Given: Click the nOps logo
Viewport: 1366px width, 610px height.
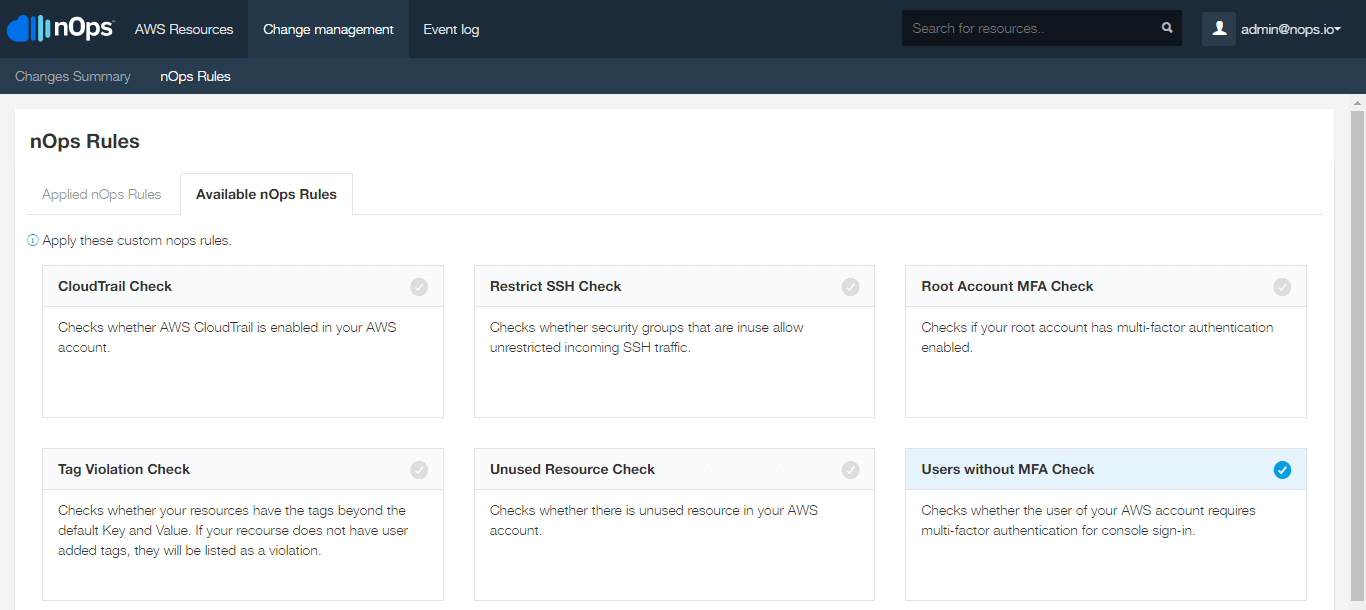Looking at the screenshot, I should [60, 28].
